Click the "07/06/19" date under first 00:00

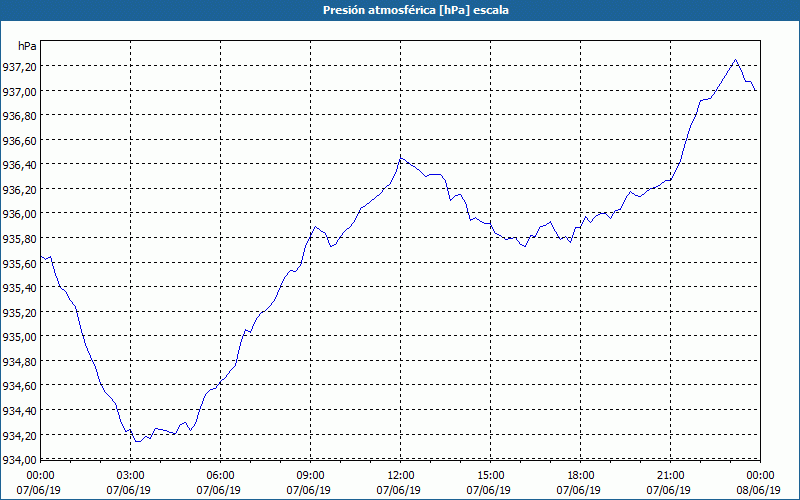point(39,490)
